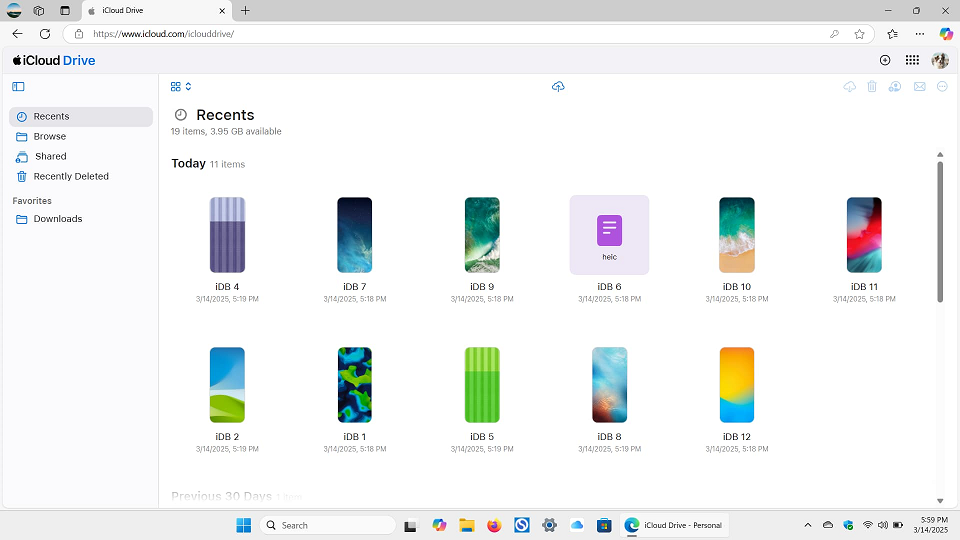960x540 pixels.
Task: Click the browser address bar
Action: 450,33
